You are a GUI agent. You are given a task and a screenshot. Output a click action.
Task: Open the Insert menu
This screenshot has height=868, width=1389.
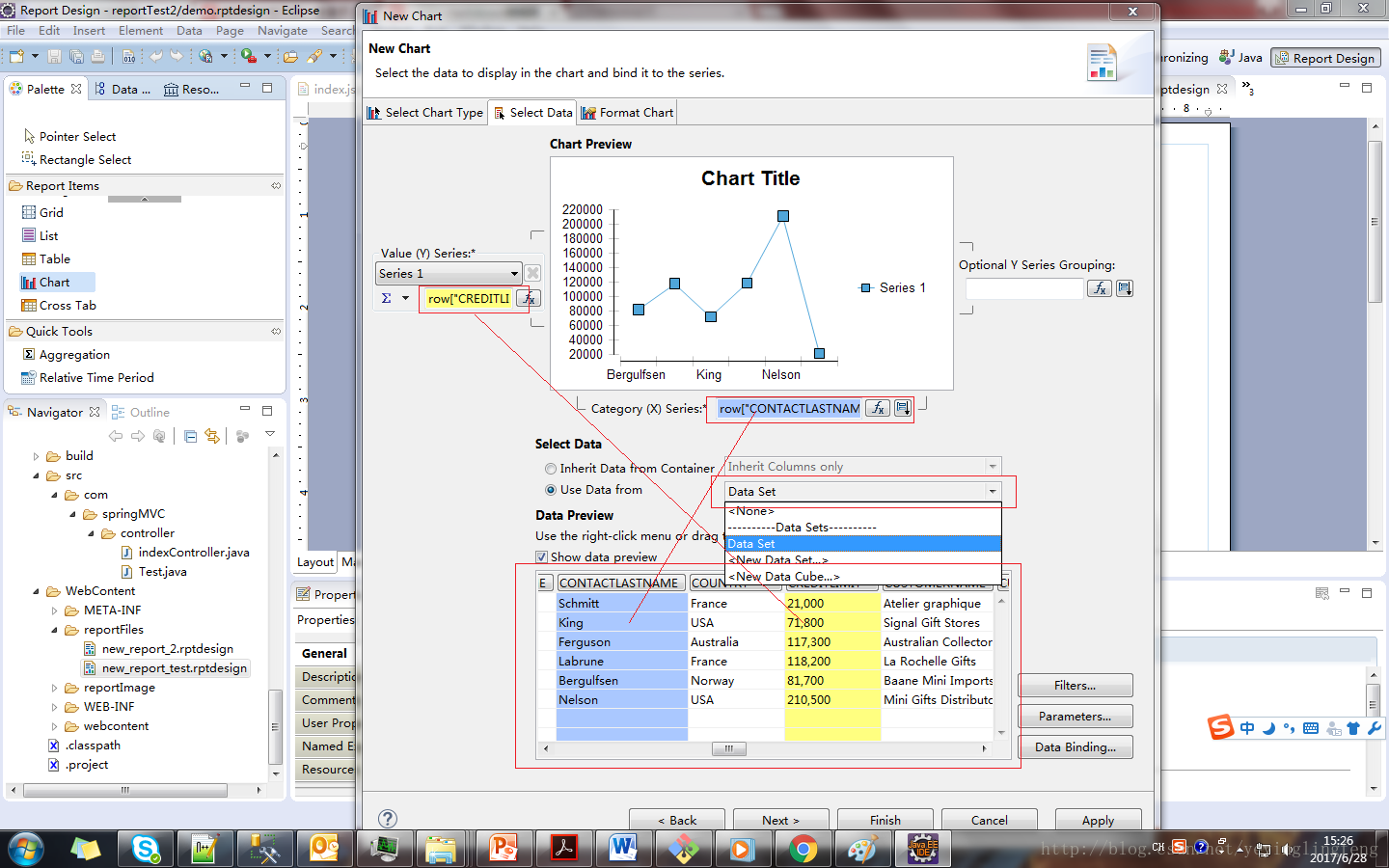point(89,31)
